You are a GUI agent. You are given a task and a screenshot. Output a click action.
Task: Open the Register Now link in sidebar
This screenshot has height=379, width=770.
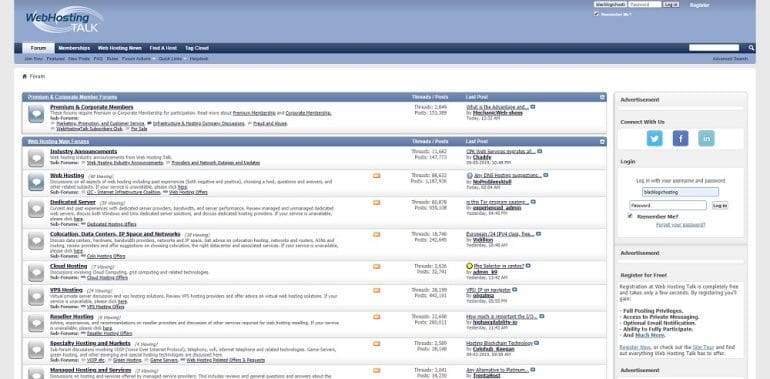(x=635, y=347)
